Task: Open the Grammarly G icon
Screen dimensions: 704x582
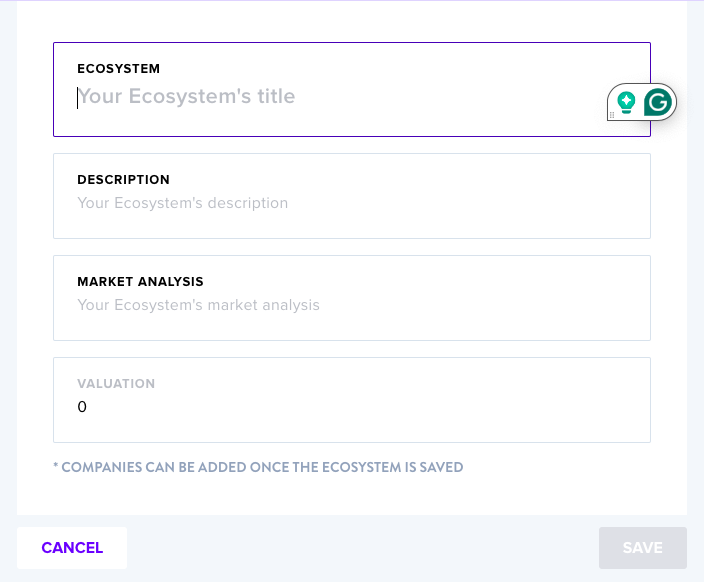Action: pos(658,102)
